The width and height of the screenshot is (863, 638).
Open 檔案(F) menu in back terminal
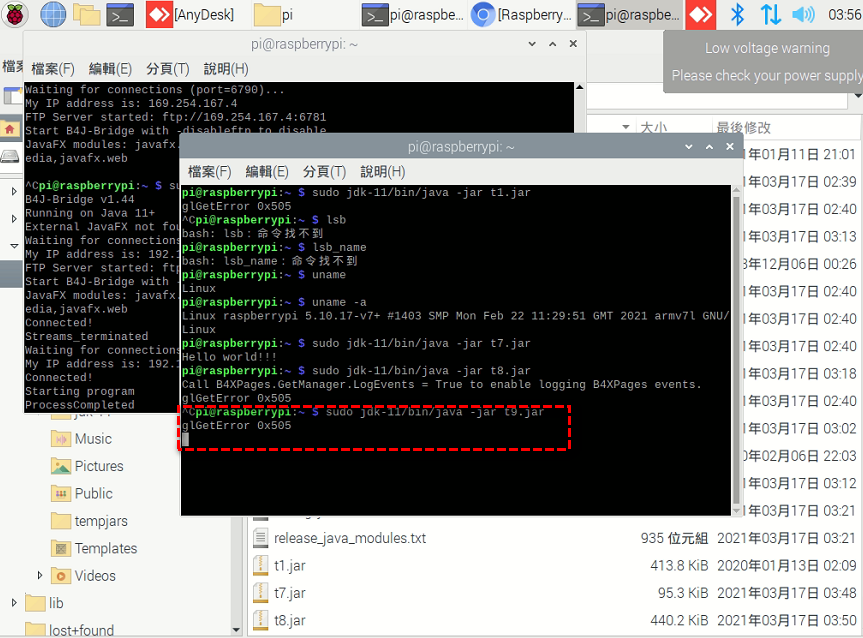click(x=53, y=69)
